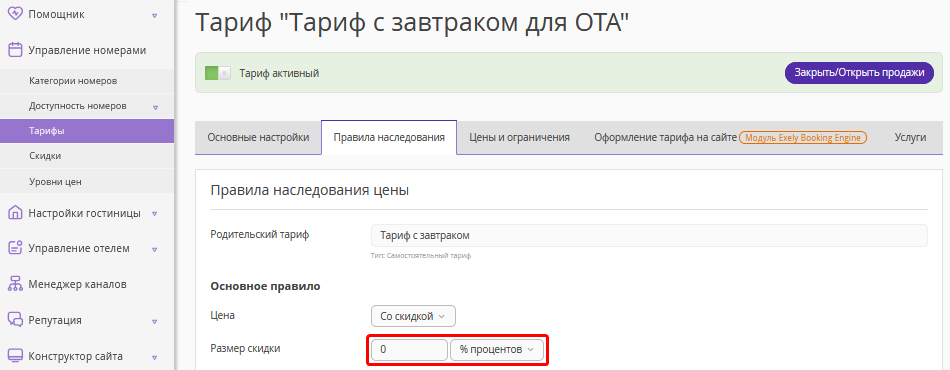Click the 'Правила наследования цены' heading
Viewport: 950px width, 370px height.
click(310, 190)
